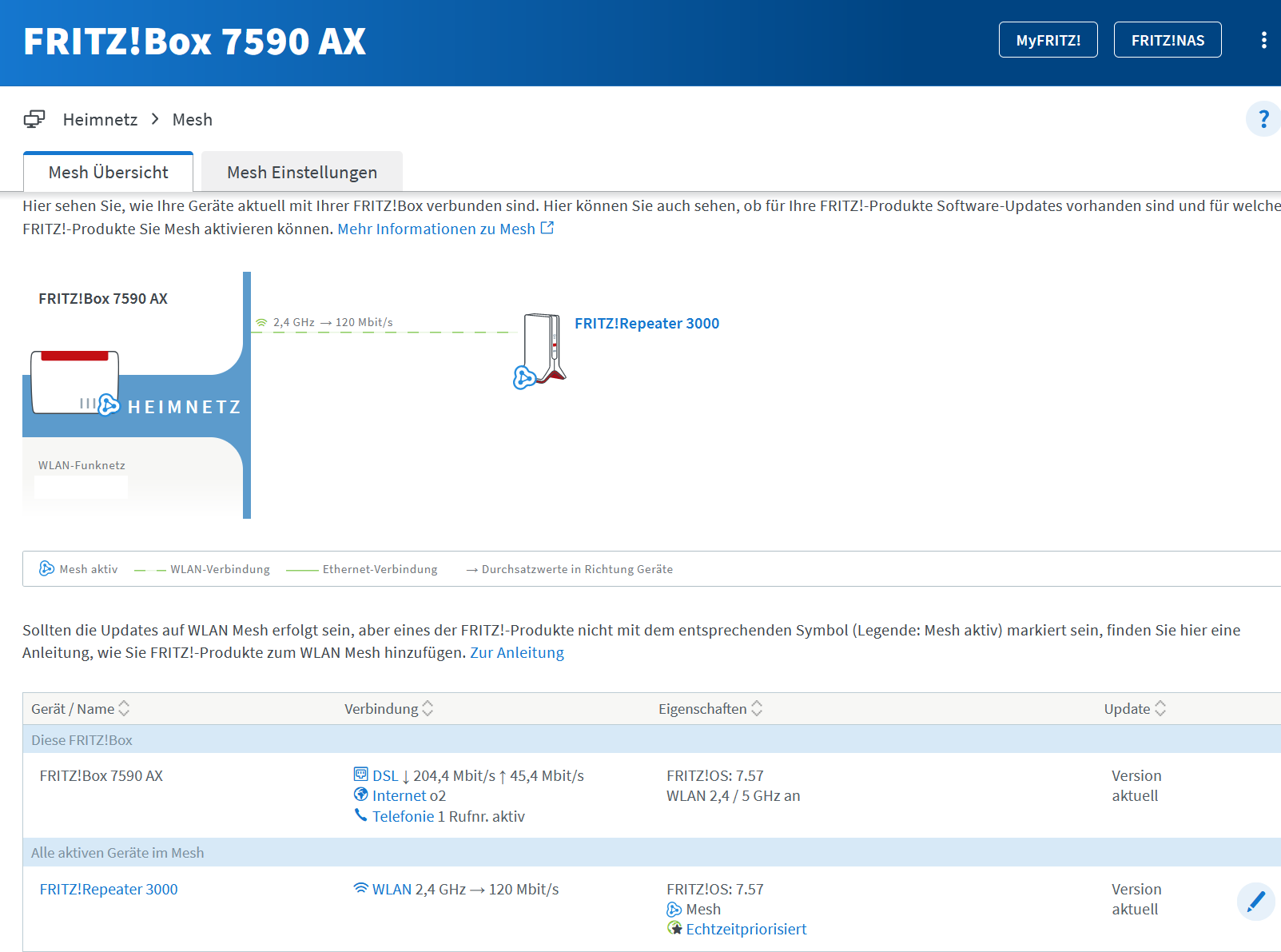Open FRITZ!Repeater 3000 link in the table
This screenshot has width=1281, height=952.
[109, 889]
